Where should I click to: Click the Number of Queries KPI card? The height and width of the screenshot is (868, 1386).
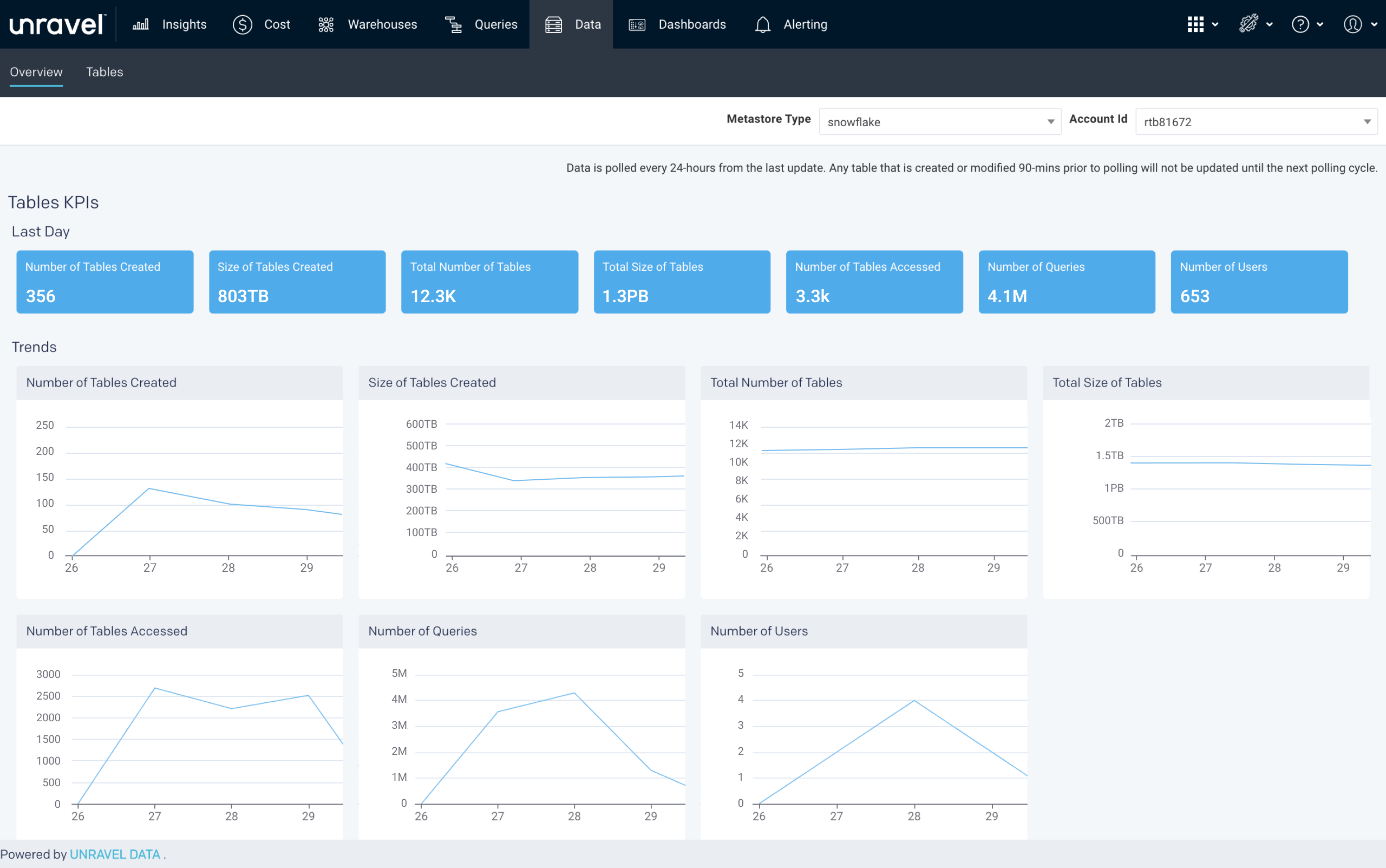[x=1067, y=282]
